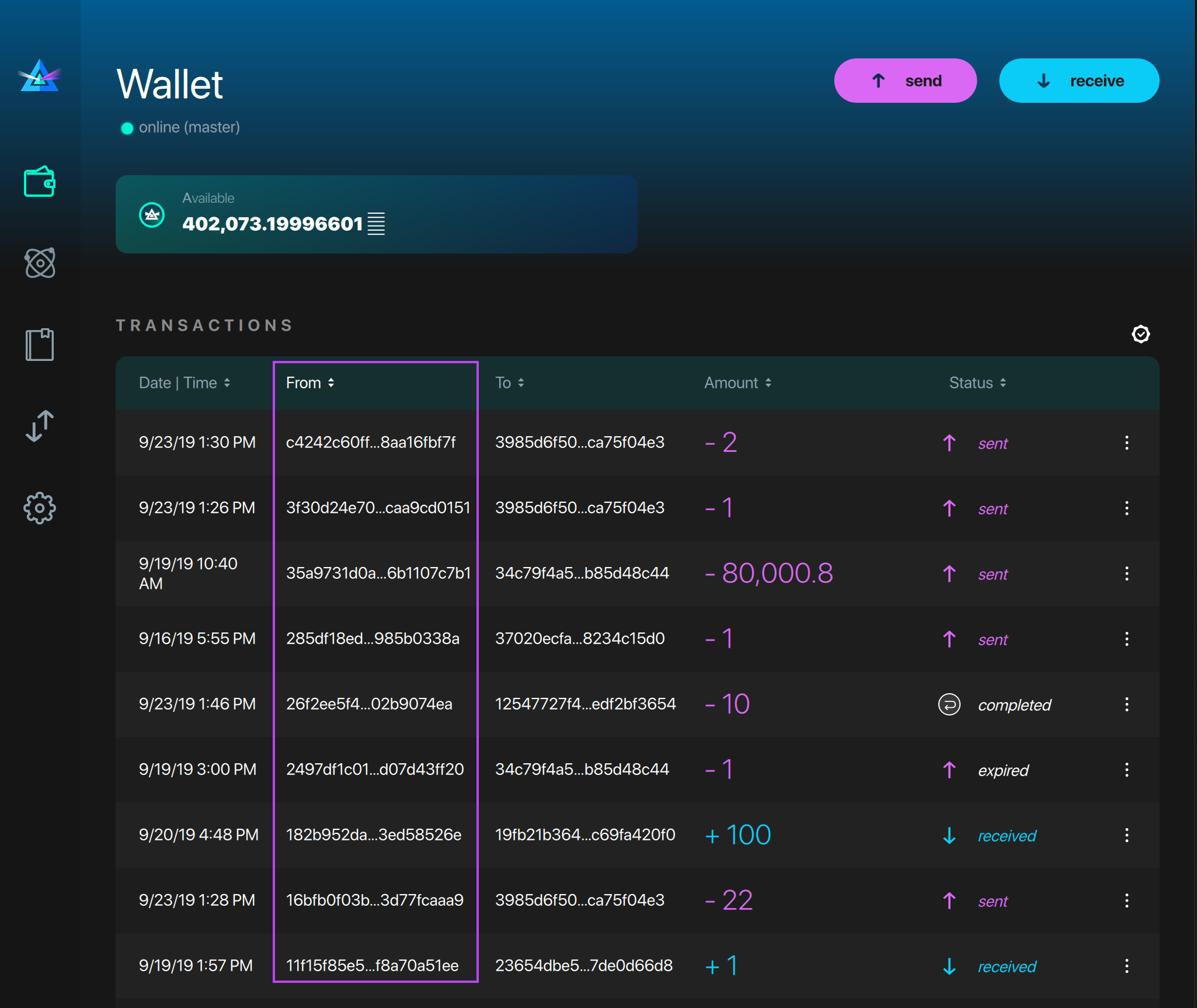Click the transactions arrows icon in the sidebar

40,426
